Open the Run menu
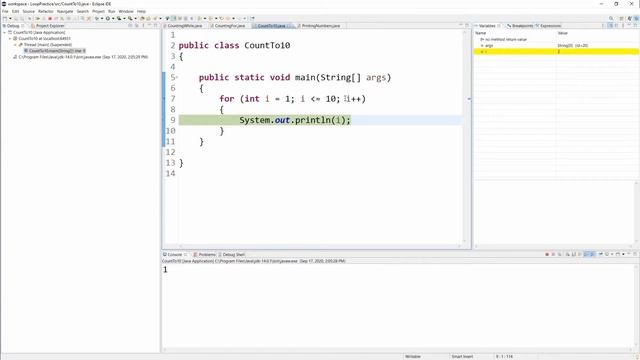The height and width of the screenshot is (360, 640). pos(111,11)
